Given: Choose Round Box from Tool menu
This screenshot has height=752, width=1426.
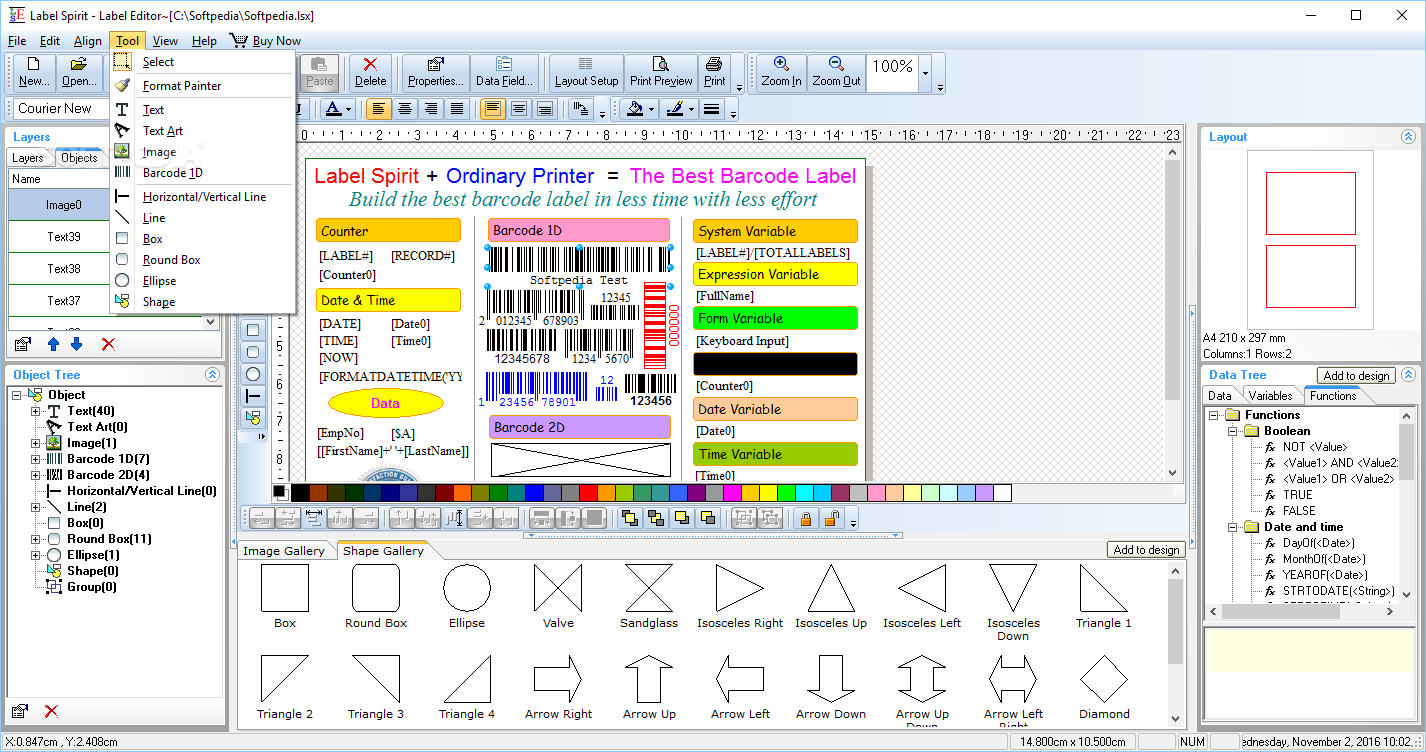Looking at the screenshot, I should click(x=171, y=260).
